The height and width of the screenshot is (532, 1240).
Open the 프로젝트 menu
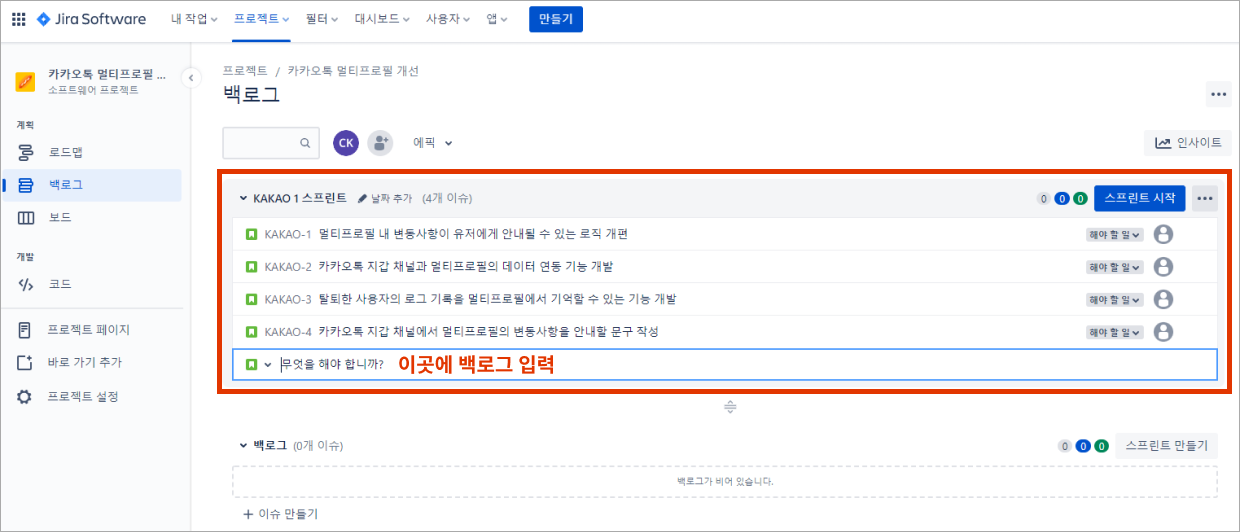261,19
